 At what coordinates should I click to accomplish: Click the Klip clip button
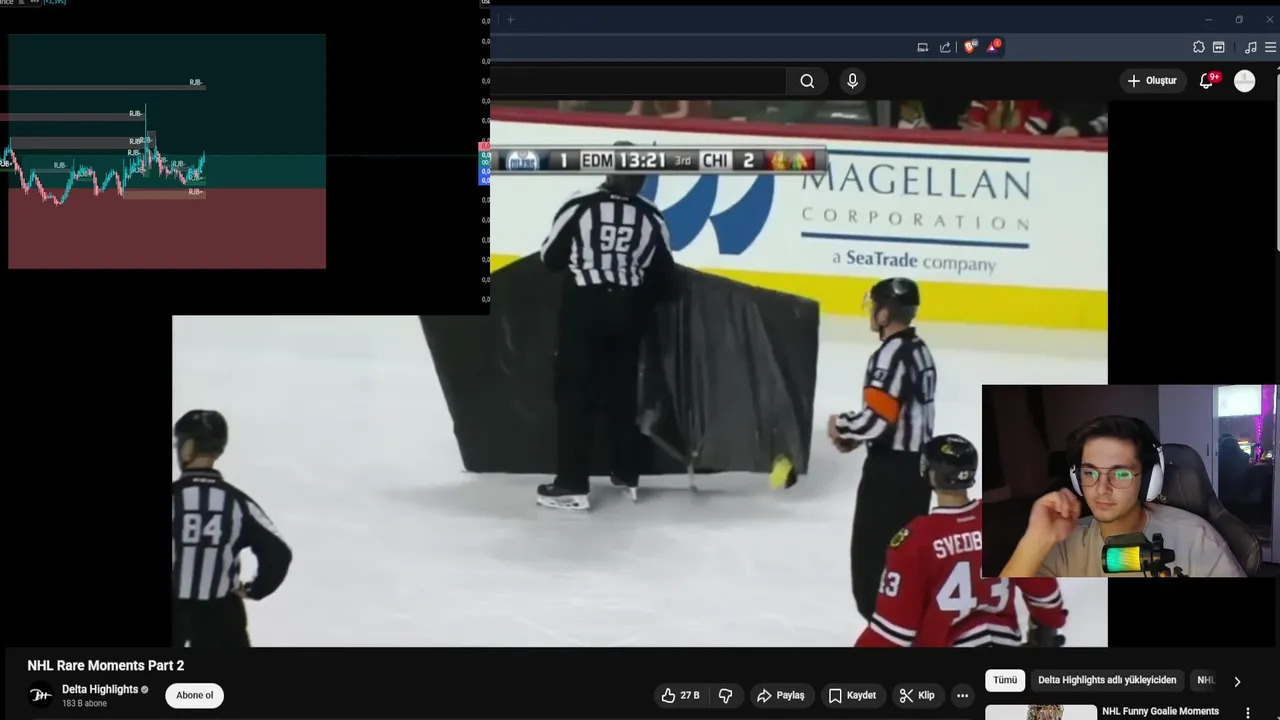tap(916, 695)
